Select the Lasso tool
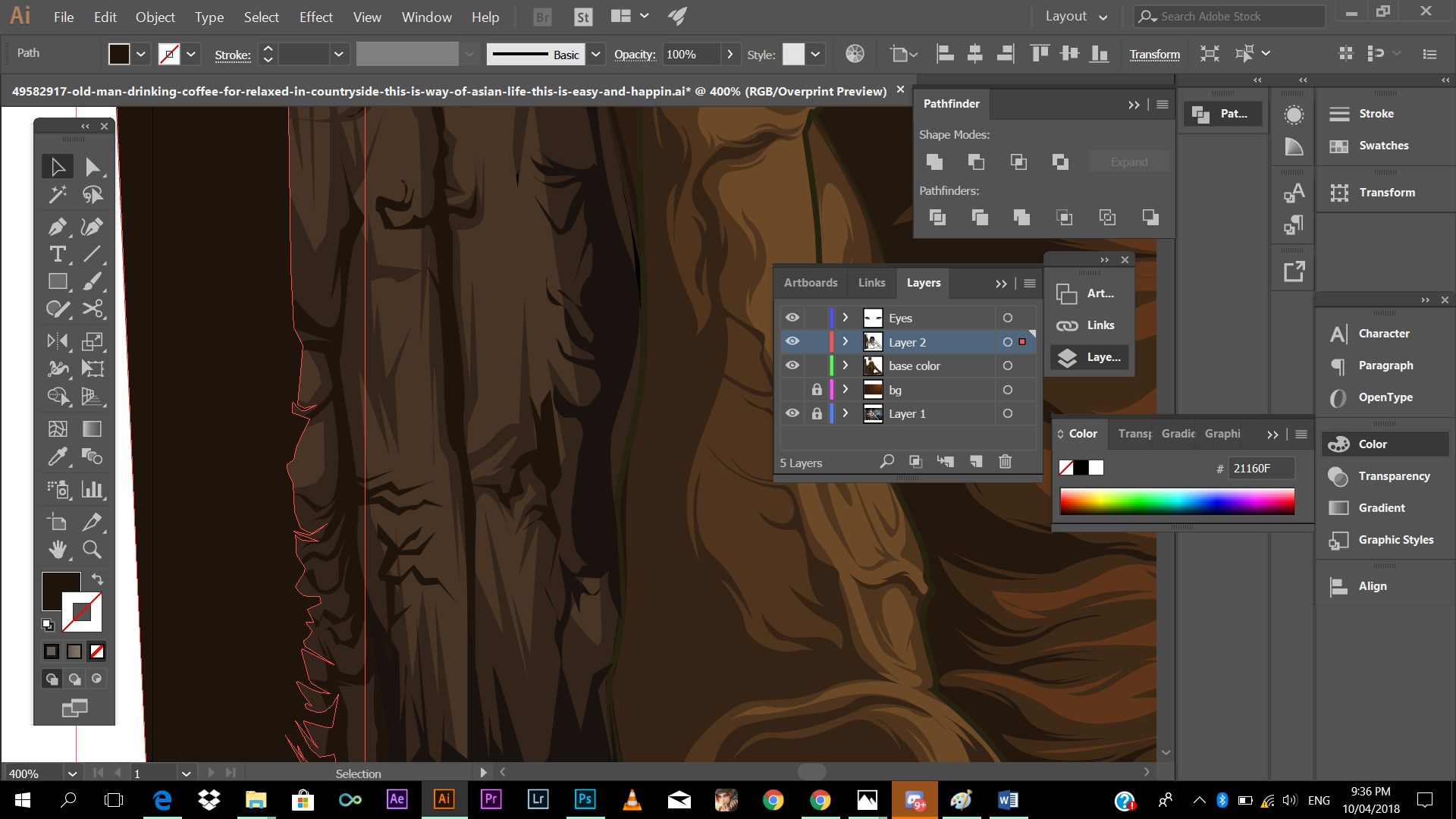Viewport: 1456px width, 819px height. tap(93, 195)
